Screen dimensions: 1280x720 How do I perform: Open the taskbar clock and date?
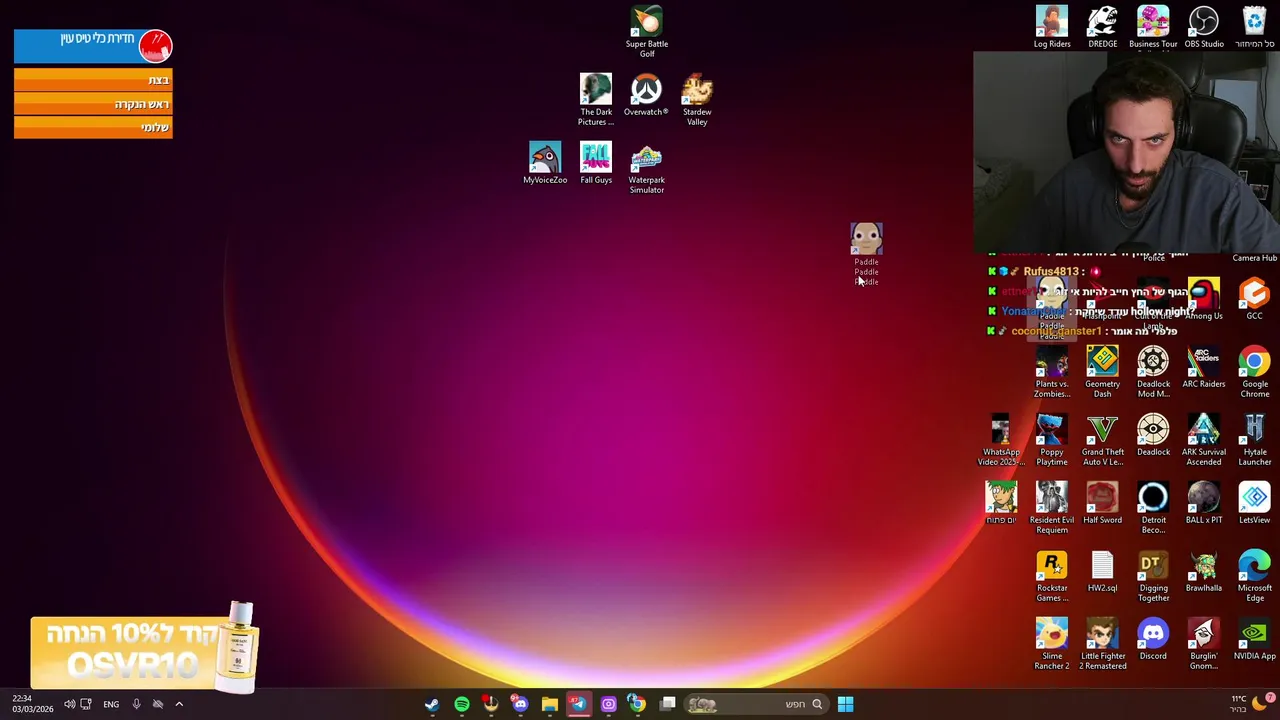[x=32, y=704]
